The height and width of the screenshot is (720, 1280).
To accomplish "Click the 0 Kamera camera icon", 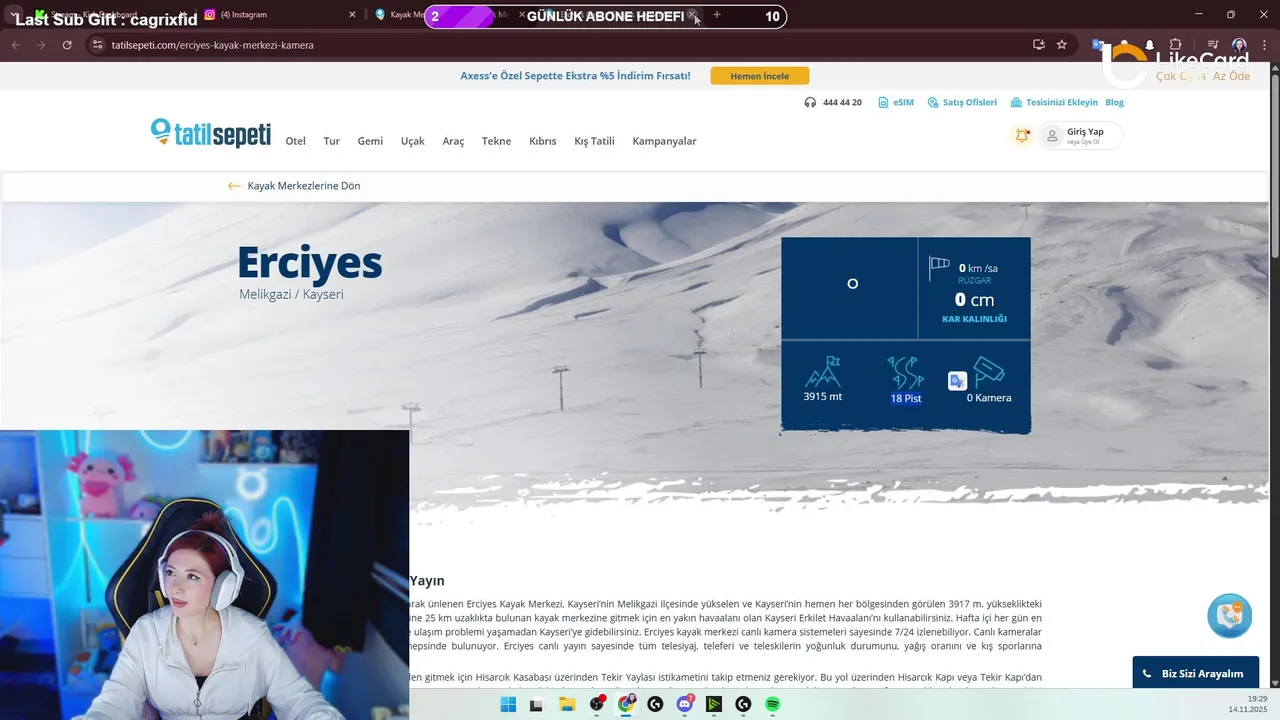I will [988, 372].
